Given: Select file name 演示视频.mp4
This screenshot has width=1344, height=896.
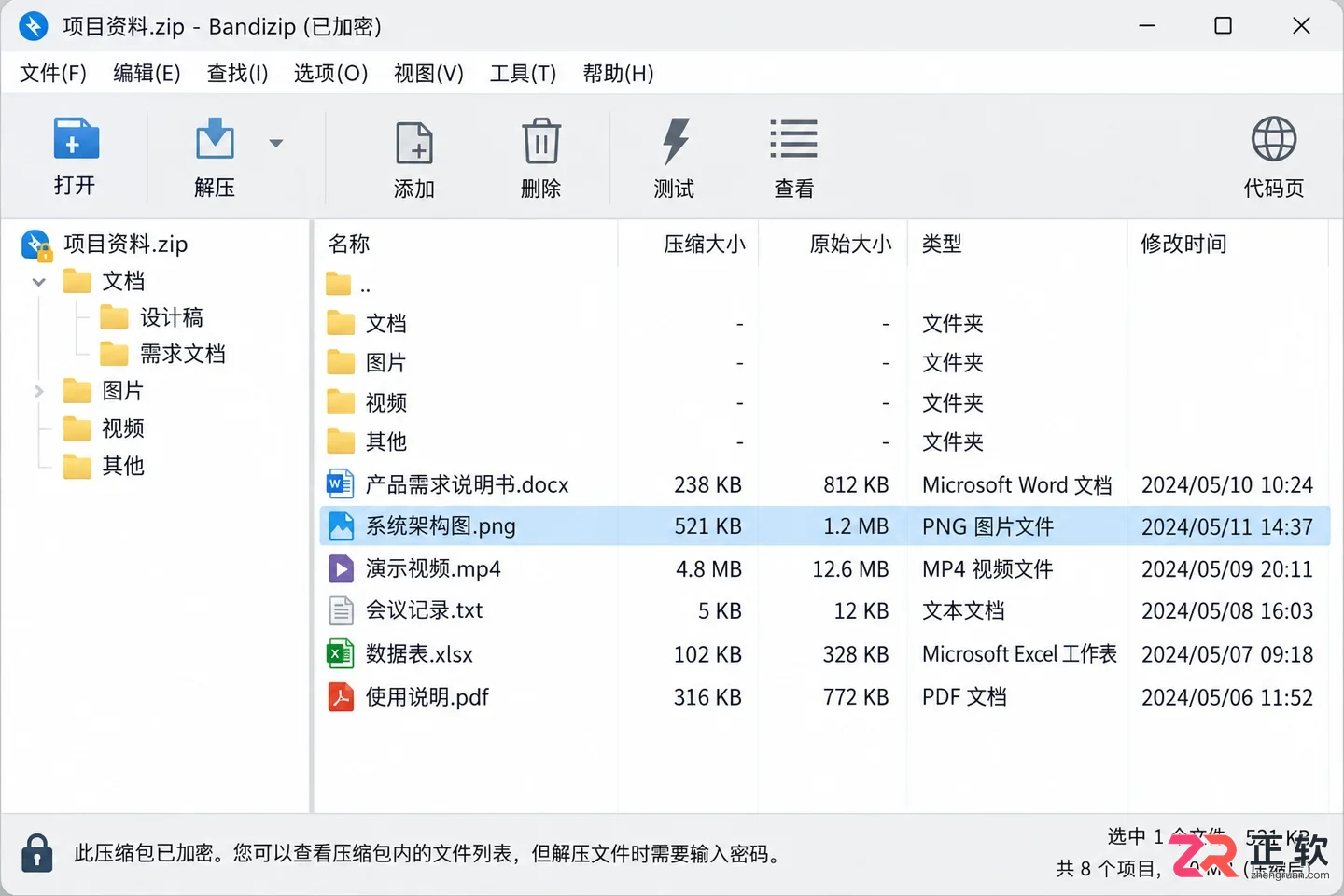Looking at the screenshot, I should click(x=433, y=568).
